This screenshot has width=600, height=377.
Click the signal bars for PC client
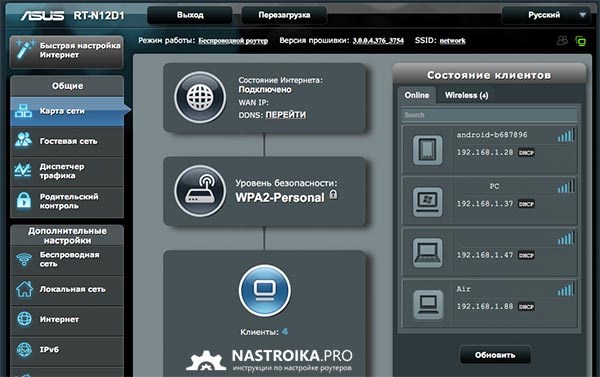[x=566, y=186]
